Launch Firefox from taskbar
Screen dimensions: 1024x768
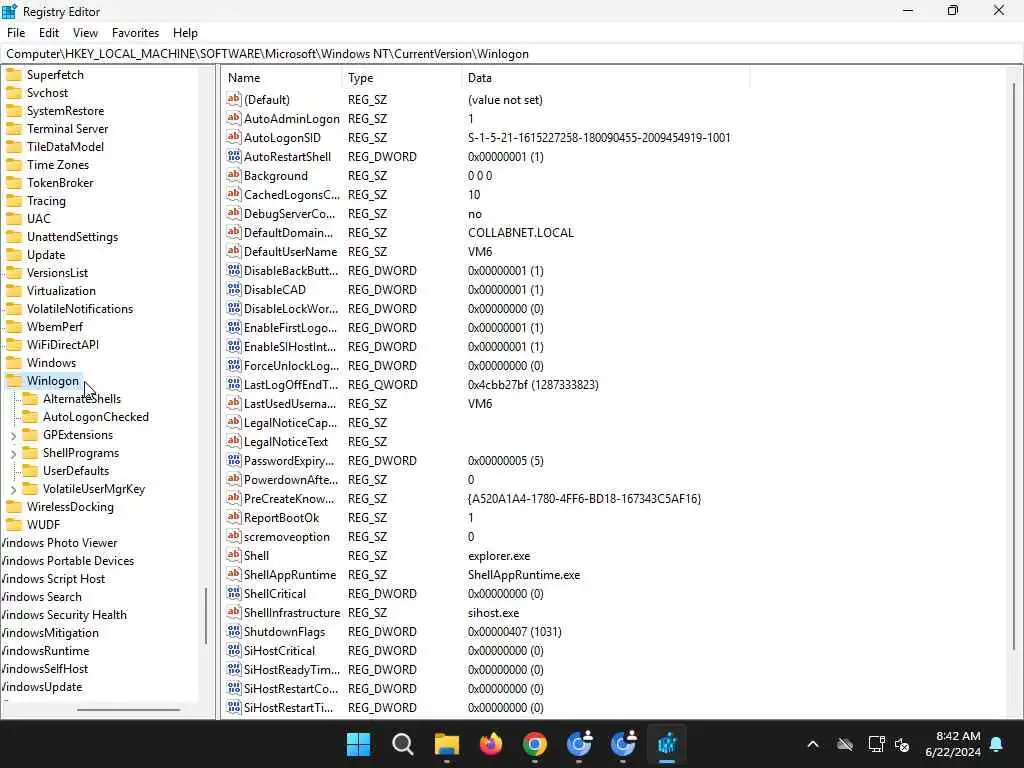point(490,744)
